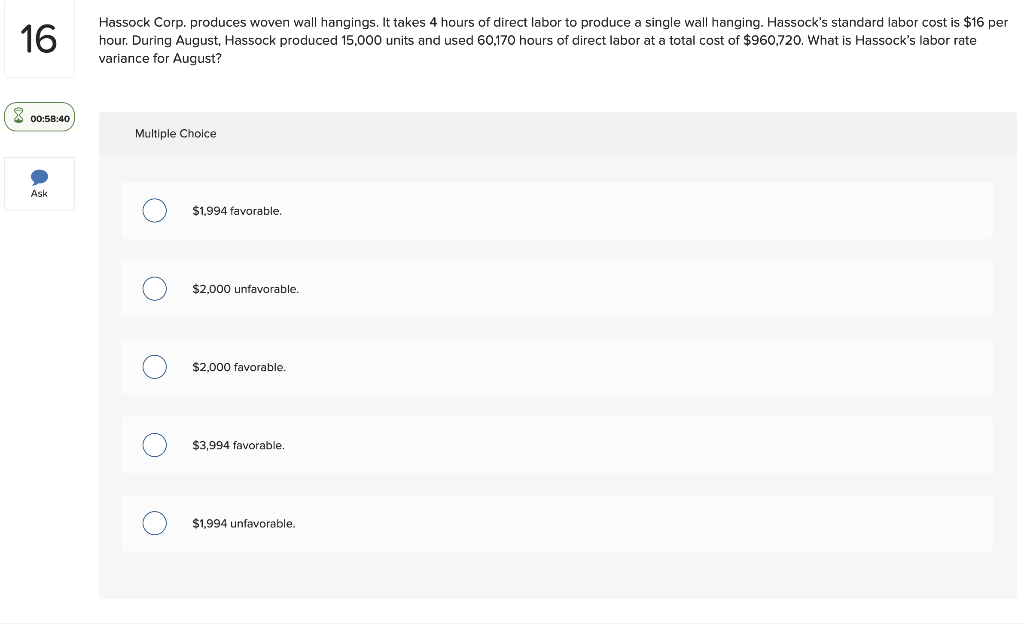Click the Multiple Choice header
The height and width of the screenshot is (628, 1024).
click(176, 134)
